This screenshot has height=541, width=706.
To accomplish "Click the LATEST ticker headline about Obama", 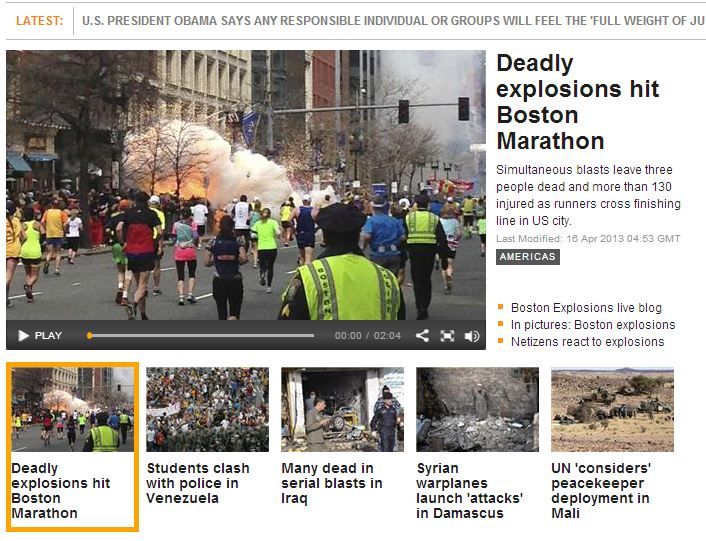I will [392, 20].
